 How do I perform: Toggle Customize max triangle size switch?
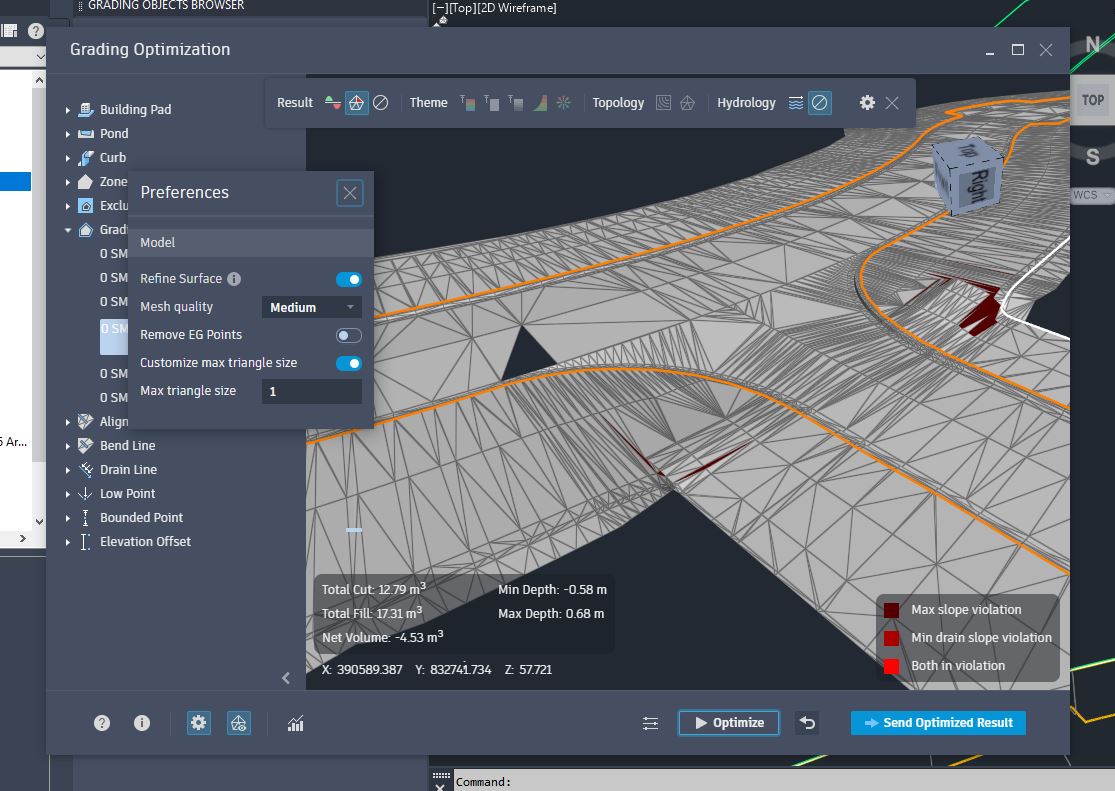pos(348,363)
